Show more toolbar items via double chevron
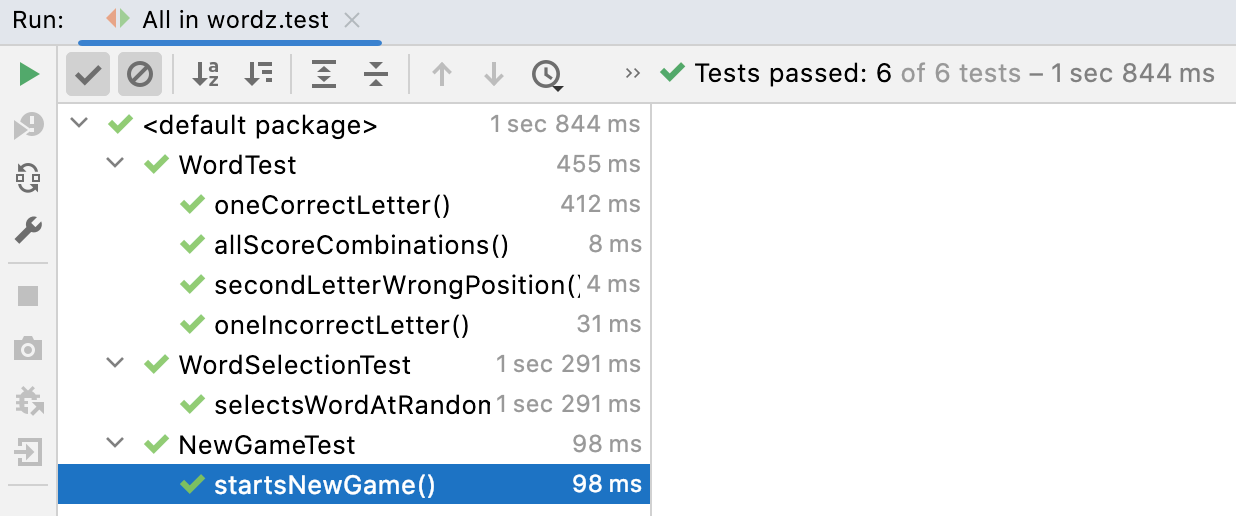 tap(632, 73)
